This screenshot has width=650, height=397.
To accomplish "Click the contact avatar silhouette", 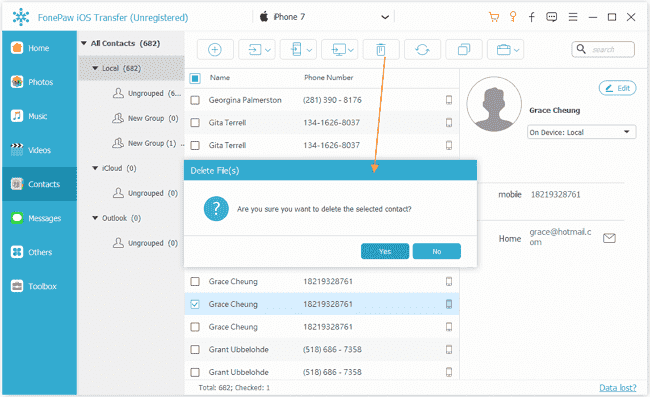I will click(x=494, y=104).
